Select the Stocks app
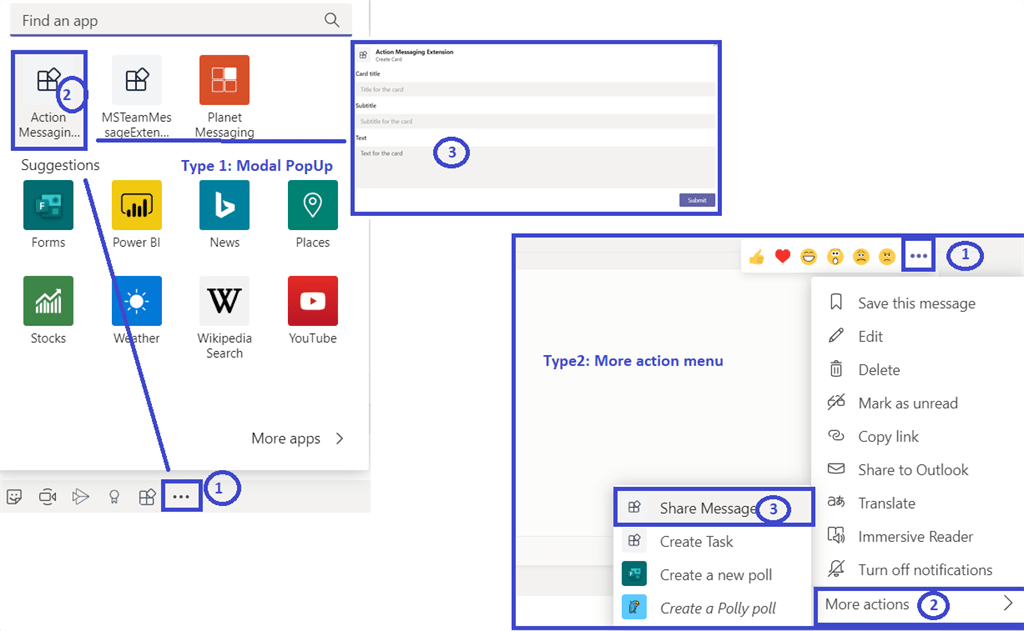Image resolution: width=1024 pixels, height=631 pixels. [48, 301]
